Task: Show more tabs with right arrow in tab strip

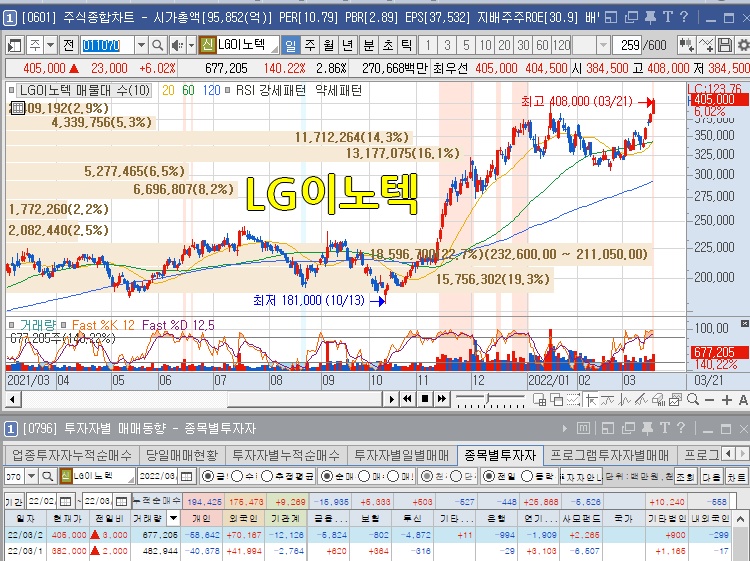Action: [743, 453]
